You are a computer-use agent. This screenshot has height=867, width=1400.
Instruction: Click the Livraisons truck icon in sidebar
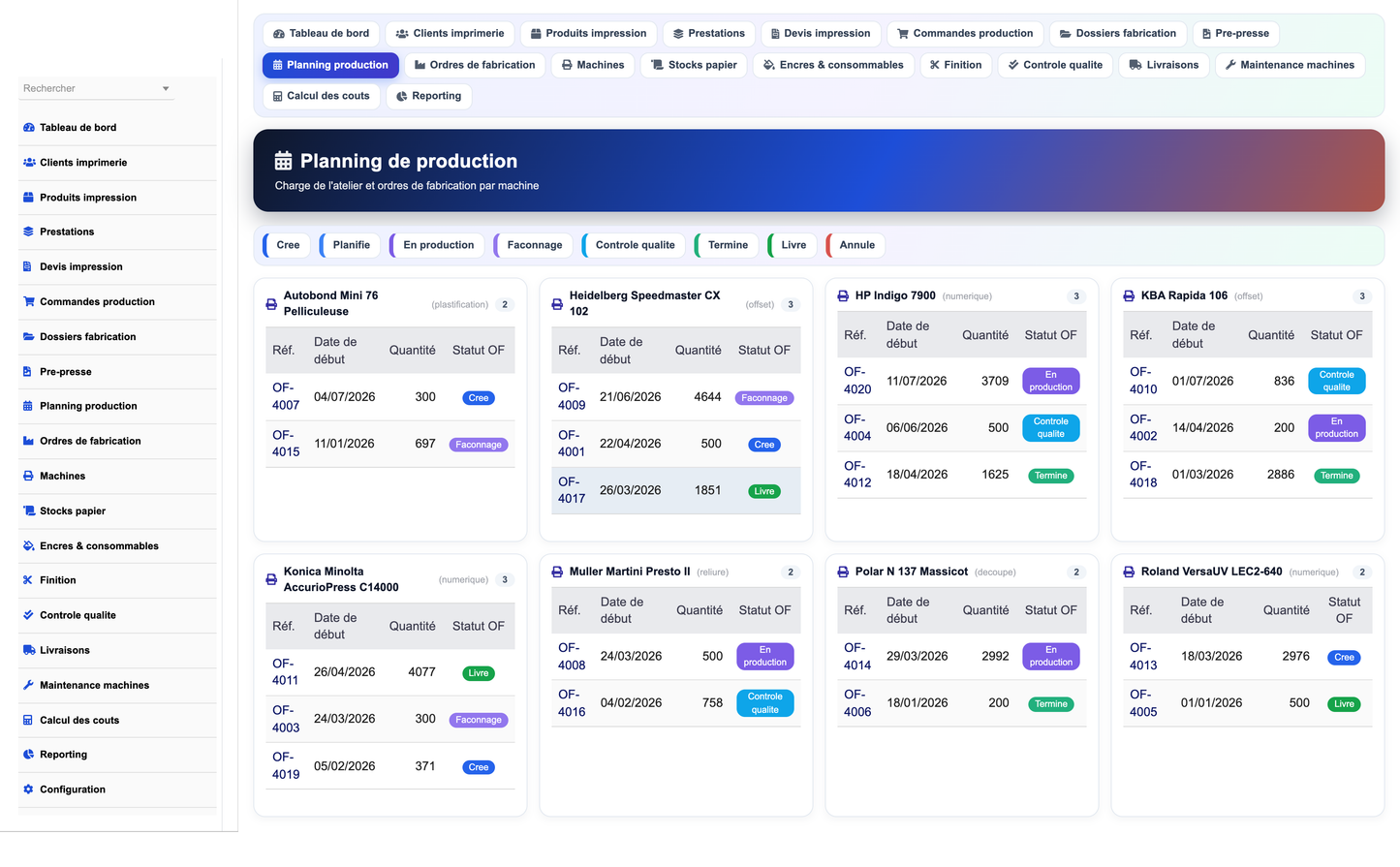pos(29,650)
